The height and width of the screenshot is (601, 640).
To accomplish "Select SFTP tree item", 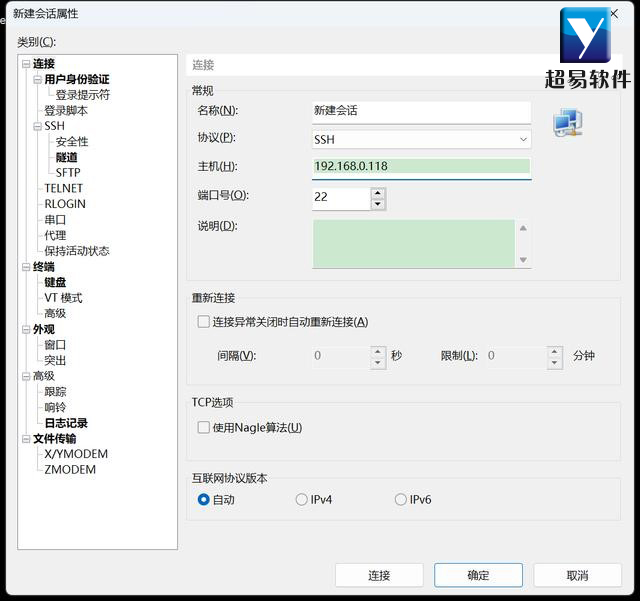I will (68, 173).
